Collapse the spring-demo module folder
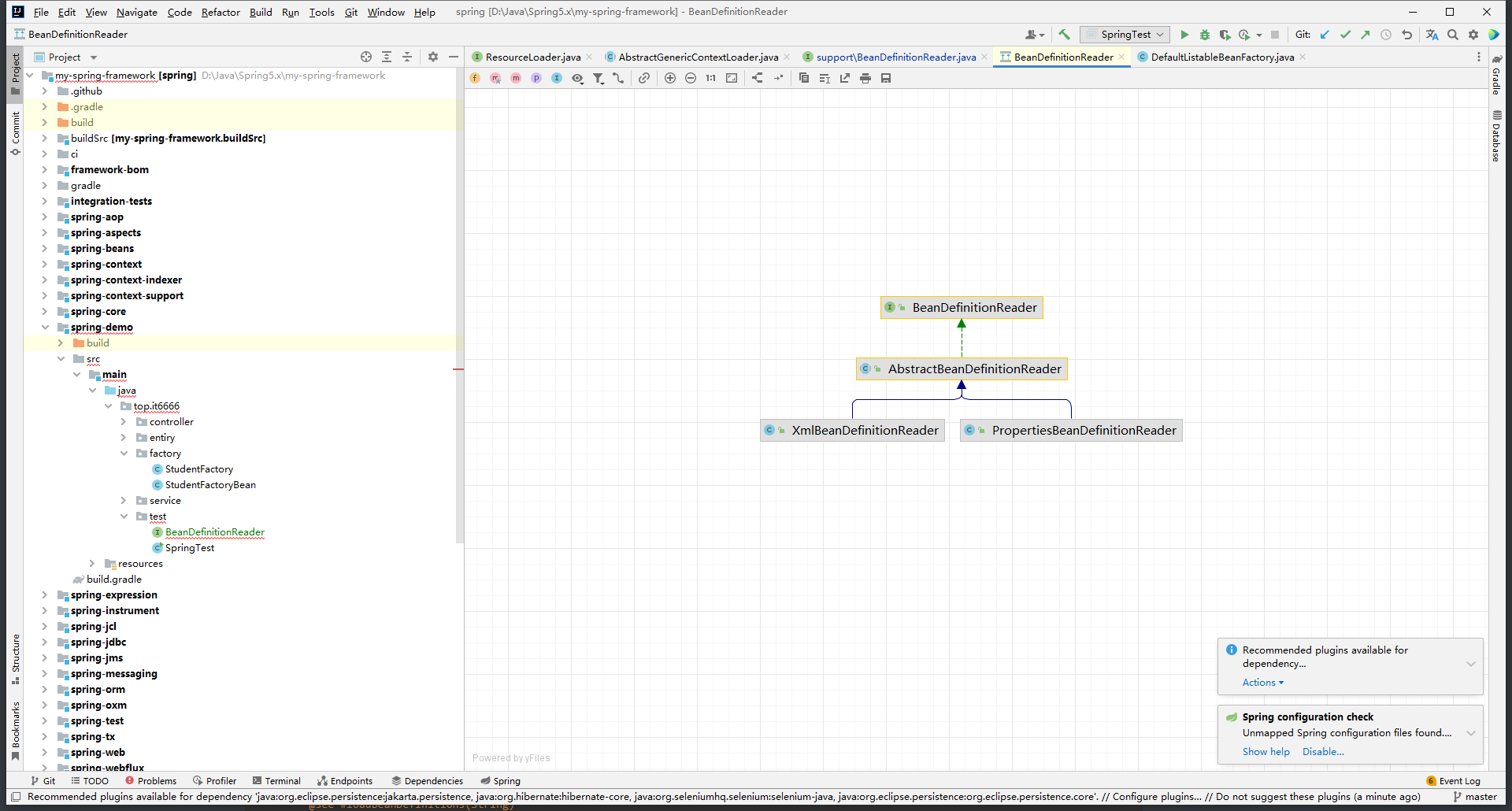The width and height of the screenshot is (1512, 811). click(x=45, y=328)
